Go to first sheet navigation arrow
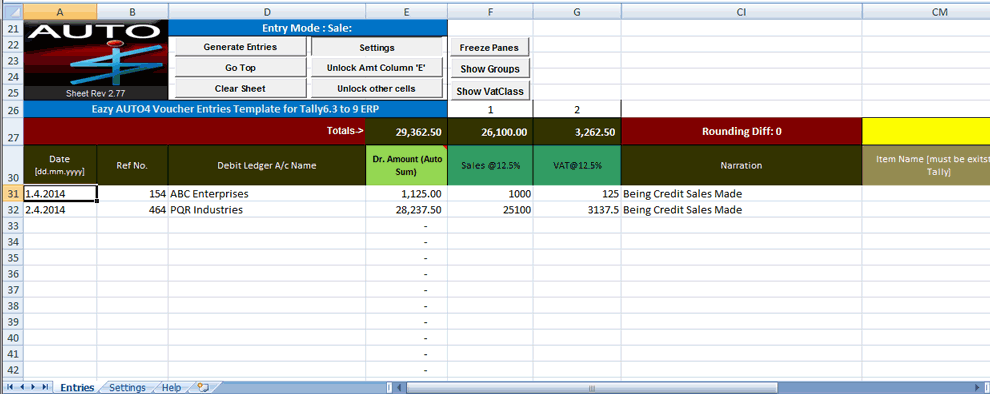Image resolution: width=990 pixels, height=394 pixels. point(9,387)
